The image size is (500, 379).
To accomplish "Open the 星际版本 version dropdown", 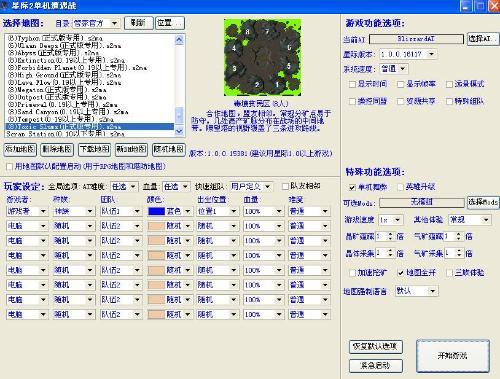I will (x=431, y=54).
